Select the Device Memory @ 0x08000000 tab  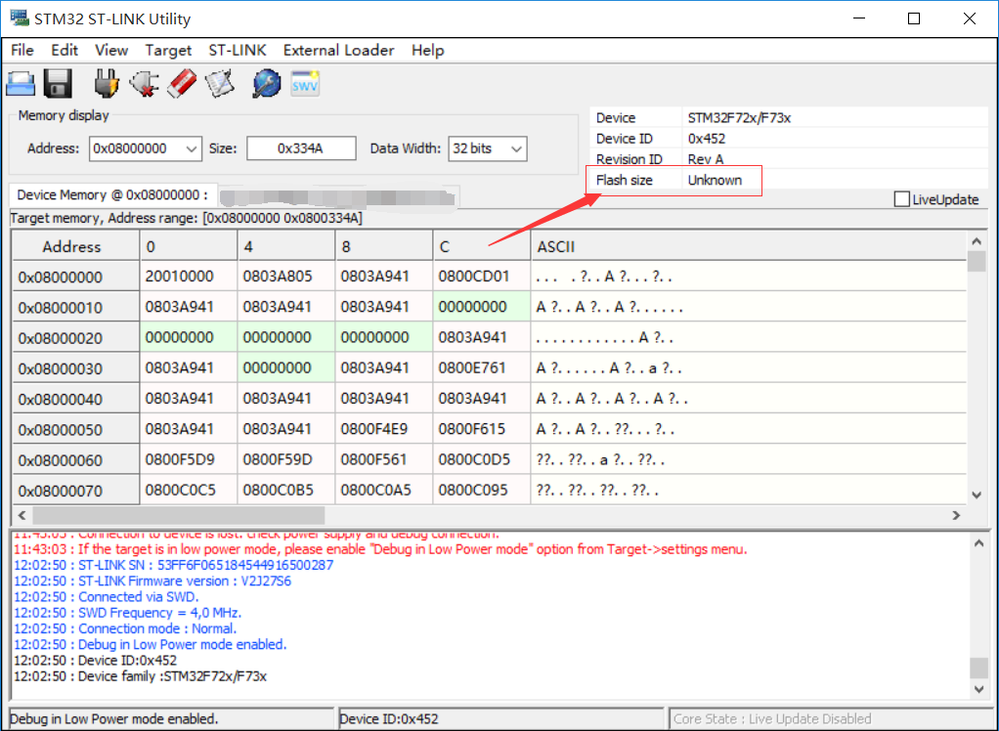(x=112, y=195)
